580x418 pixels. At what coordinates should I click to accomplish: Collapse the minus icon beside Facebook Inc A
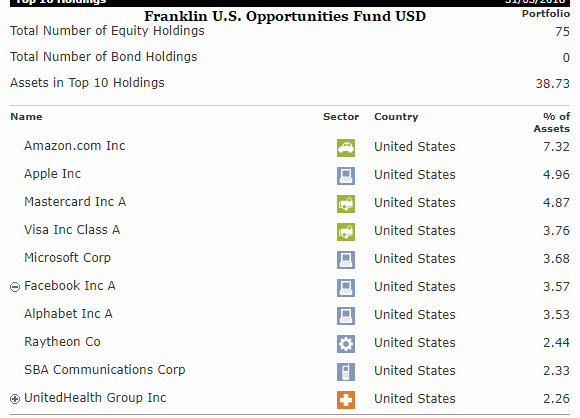pyautogui.click(x=15, y=287)
